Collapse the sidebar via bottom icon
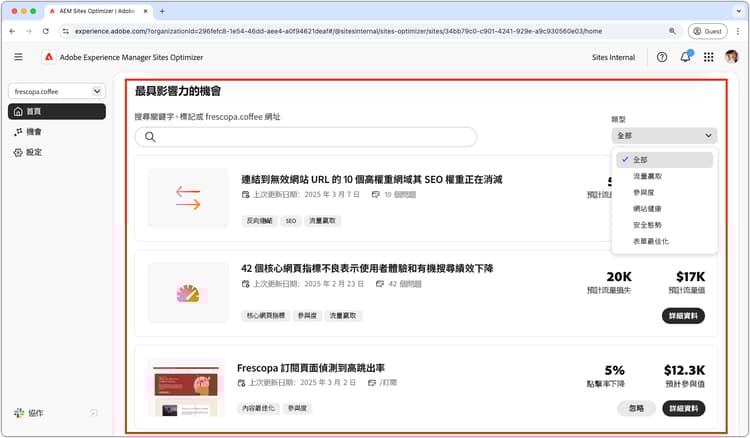 click(94, 413)
